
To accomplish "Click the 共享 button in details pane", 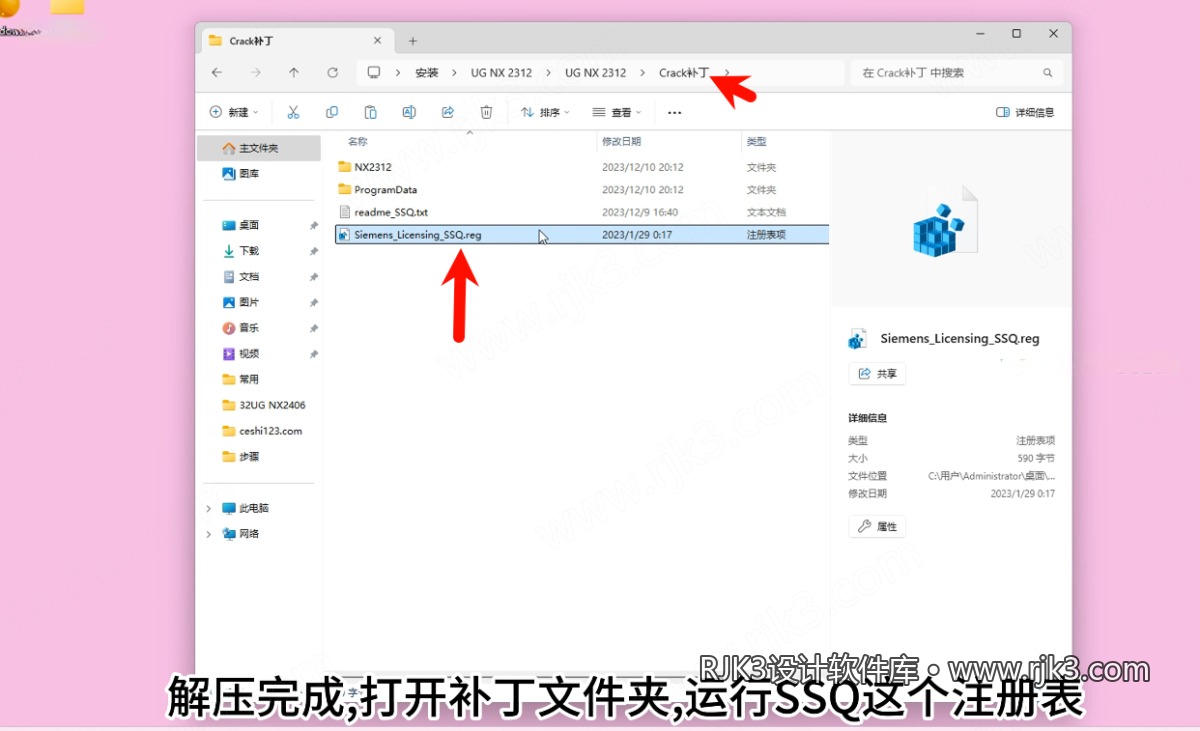I will click(x=877, y=373).
